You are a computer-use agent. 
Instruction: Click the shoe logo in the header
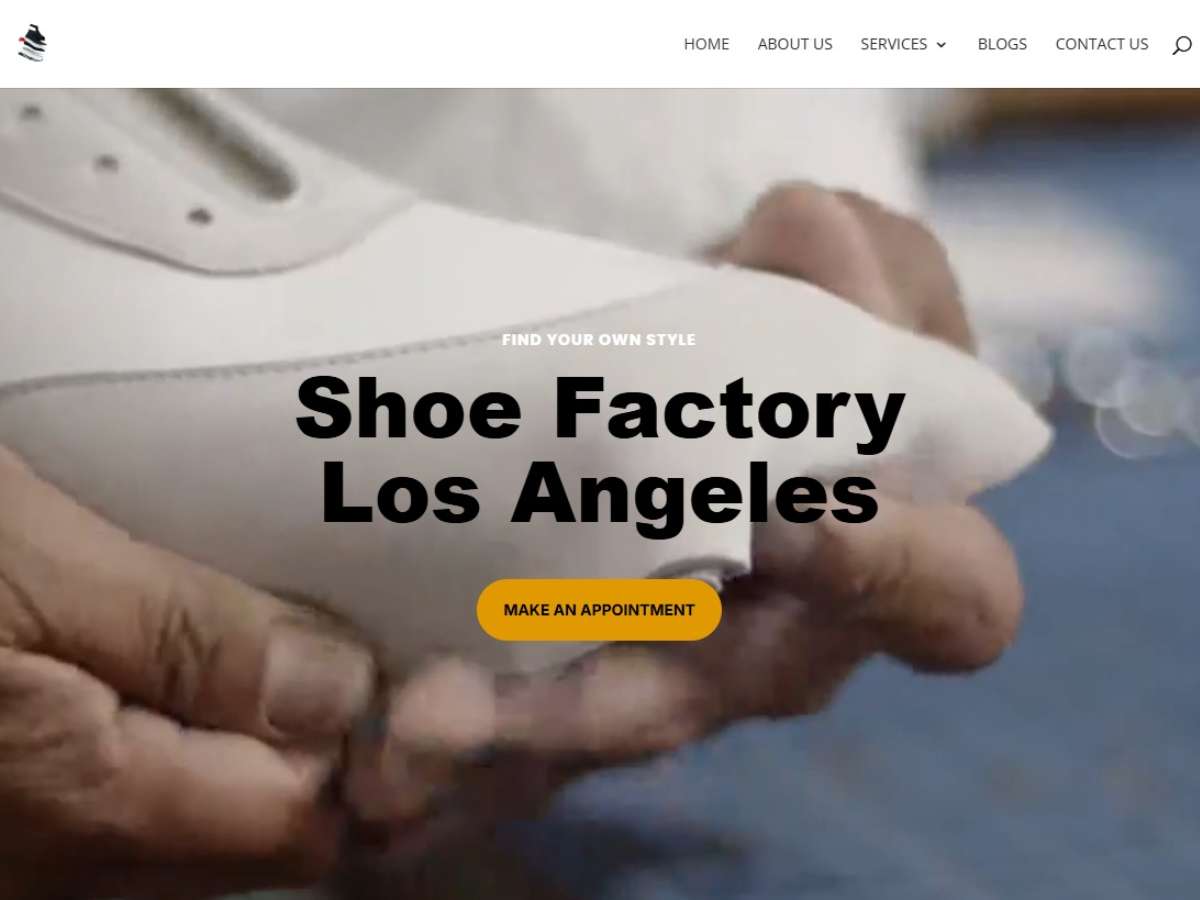click(32, 43)
